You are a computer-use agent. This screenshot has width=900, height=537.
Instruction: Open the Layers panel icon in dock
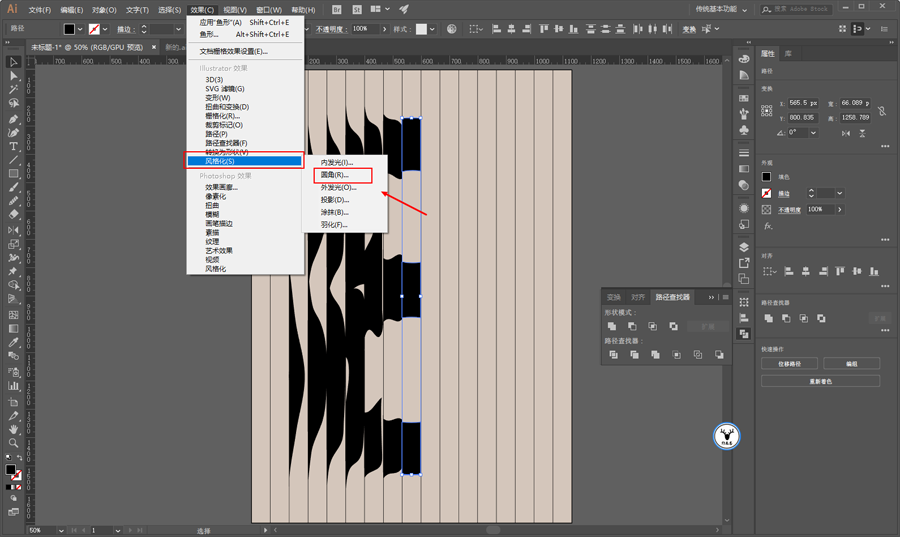(744, 247)
